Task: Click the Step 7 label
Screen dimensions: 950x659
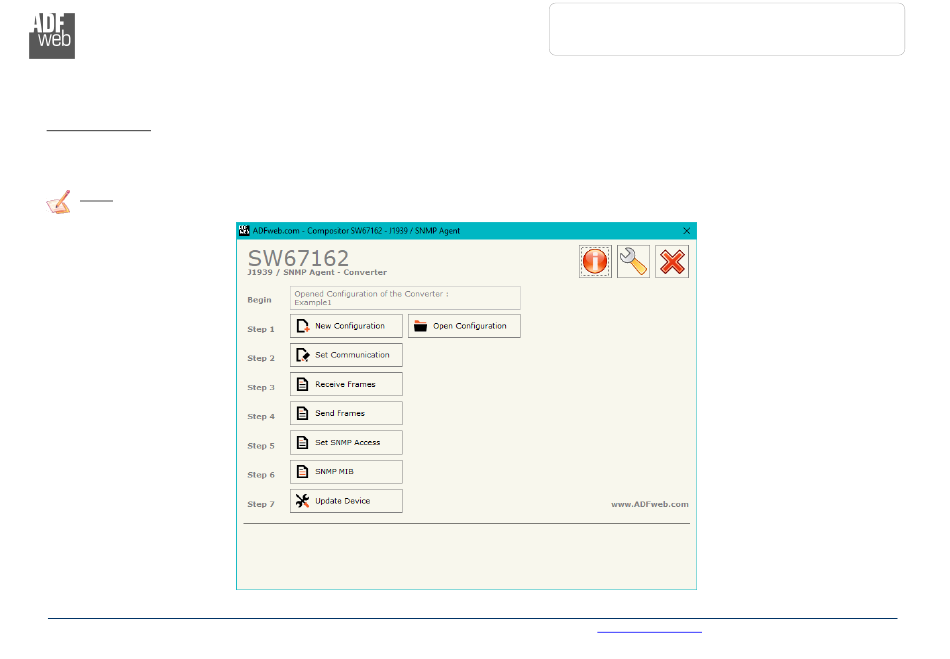Action: tap(261, 505)
